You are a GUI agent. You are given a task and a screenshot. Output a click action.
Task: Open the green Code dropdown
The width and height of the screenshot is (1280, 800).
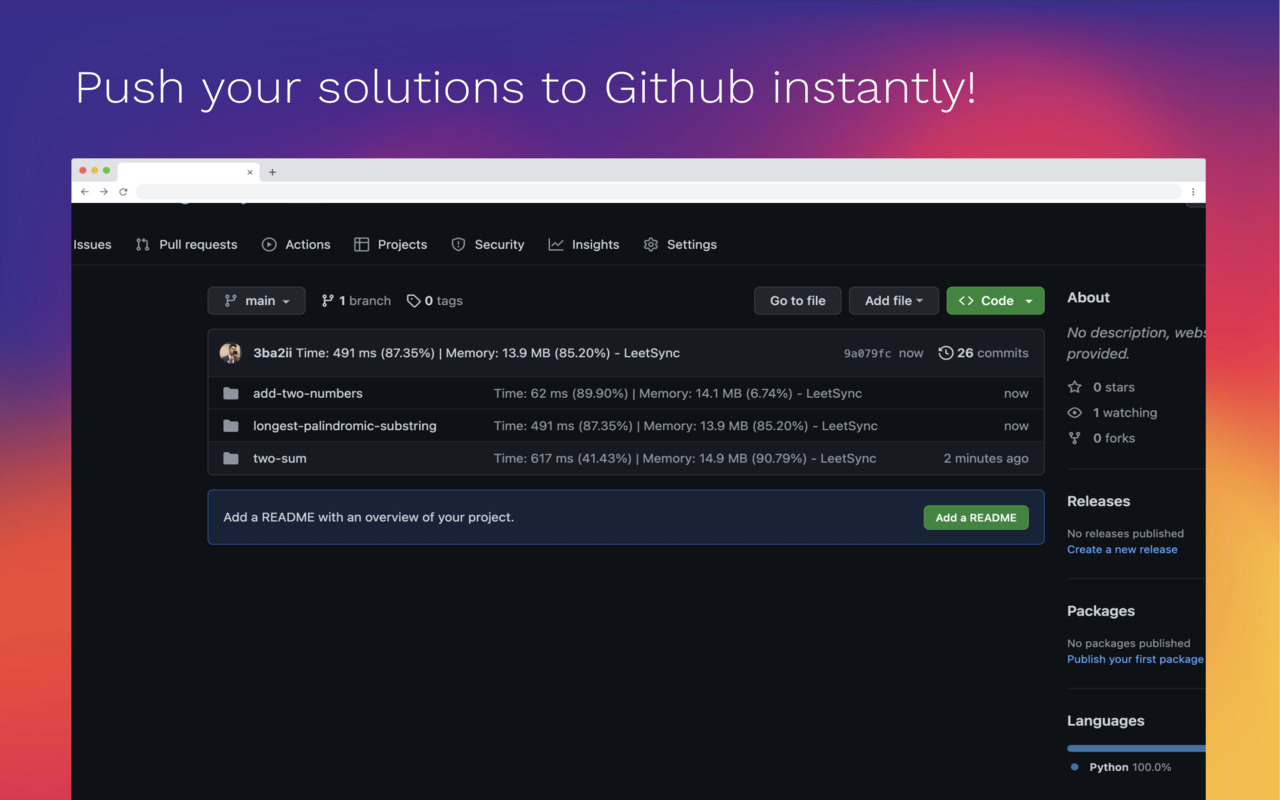[995, 300]
